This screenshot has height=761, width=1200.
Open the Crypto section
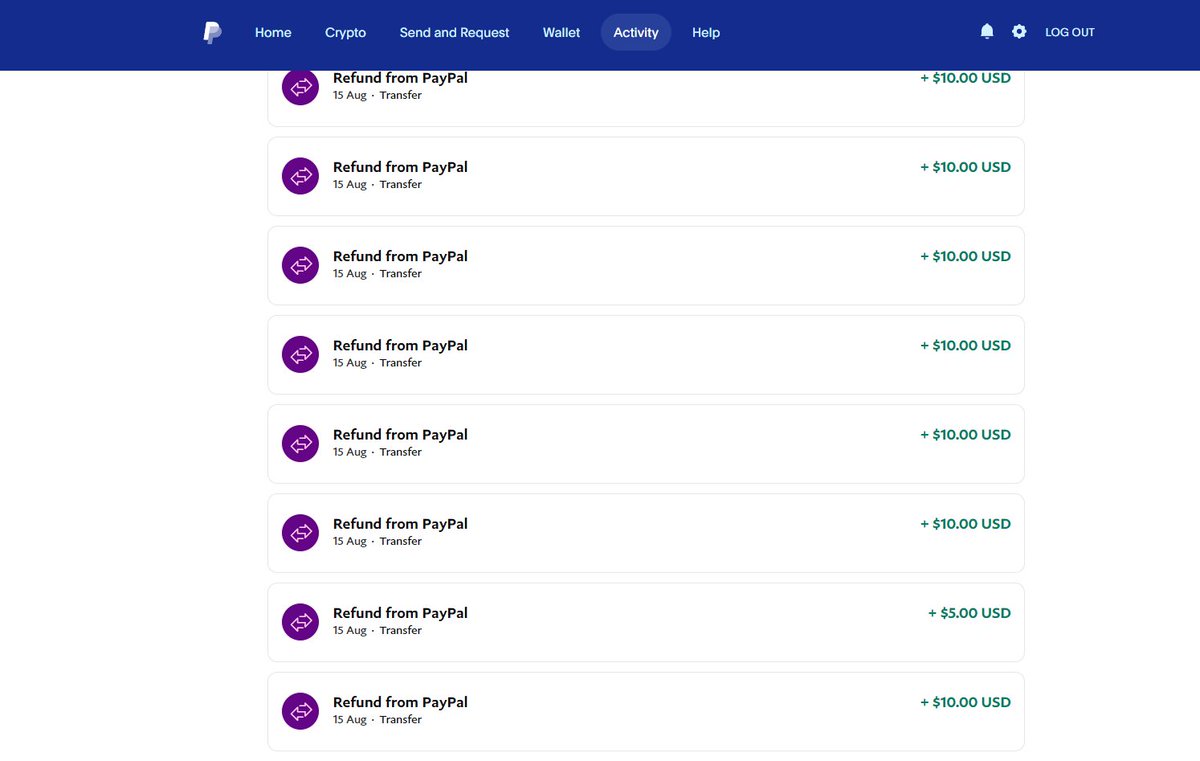click(345, 33)
